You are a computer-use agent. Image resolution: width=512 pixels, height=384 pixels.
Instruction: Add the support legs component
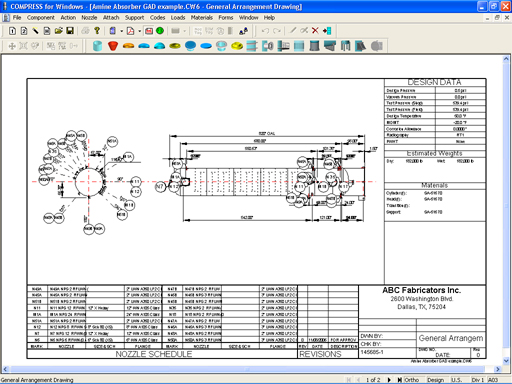pos(345,46)
